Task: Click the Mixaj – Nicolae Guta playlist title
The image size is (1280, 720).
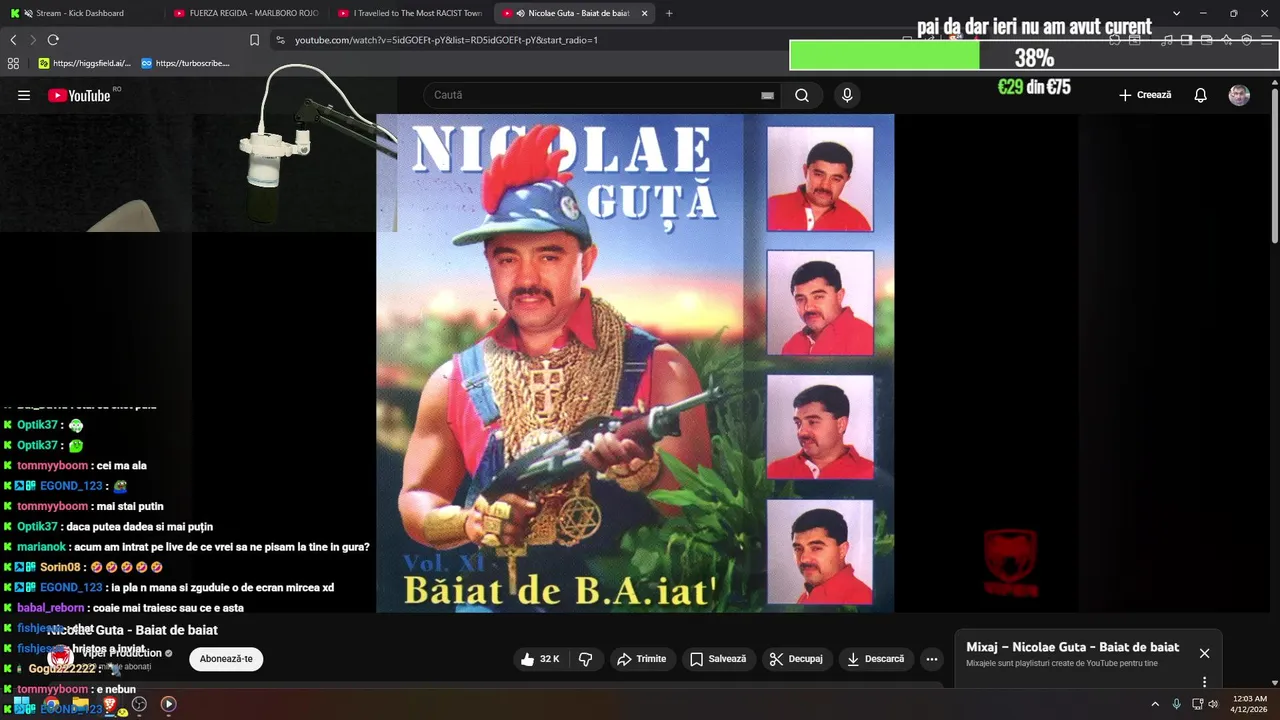Action: click(x=1072, y=647)
